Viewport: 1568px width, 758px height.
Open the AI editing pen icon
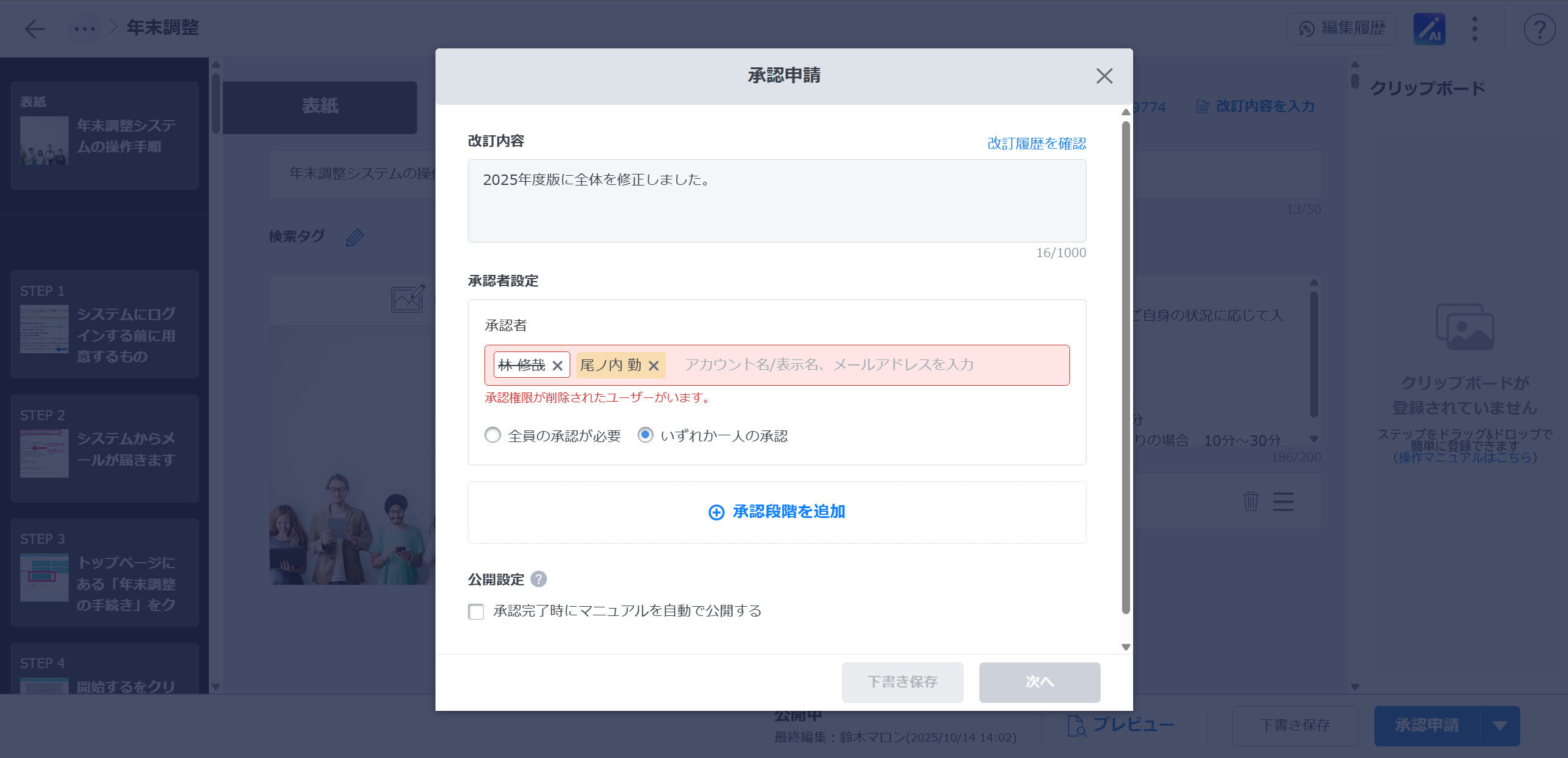(x=1429, y=29)
